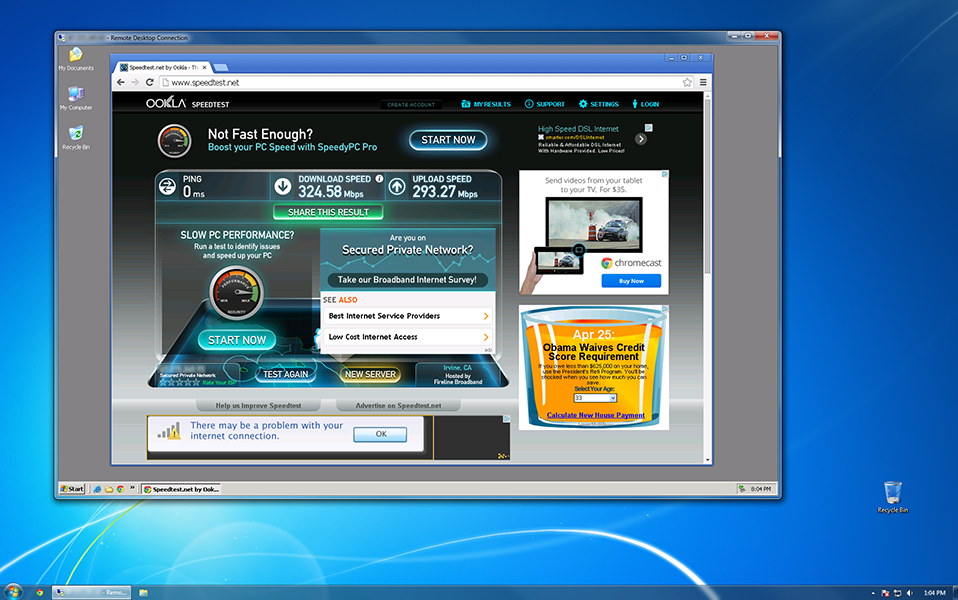Viewport: 958px width, 600px height.
Task: Click the host tray volume speaker icon
Action: (910, 593)
